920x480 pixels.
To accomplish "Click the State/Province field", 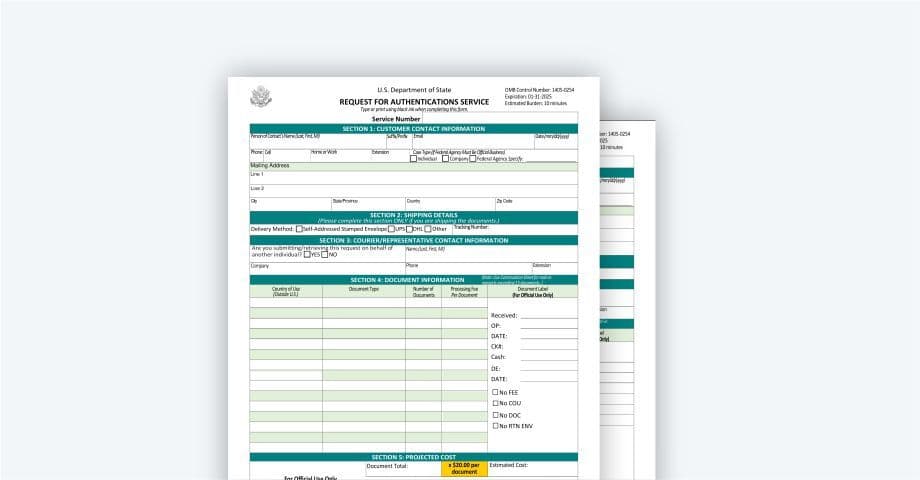I will [368, 204].
